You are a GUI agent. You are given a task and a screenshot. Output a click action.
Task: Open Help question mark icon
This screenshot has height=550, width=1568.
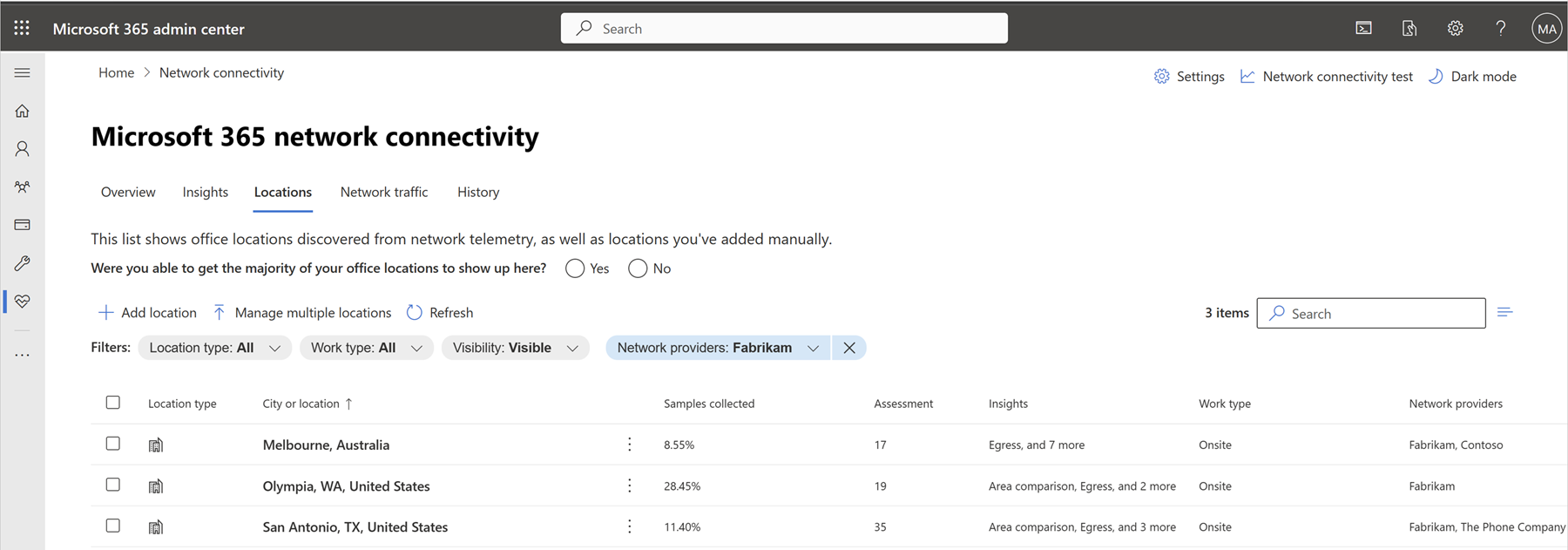coord(1500,28)
